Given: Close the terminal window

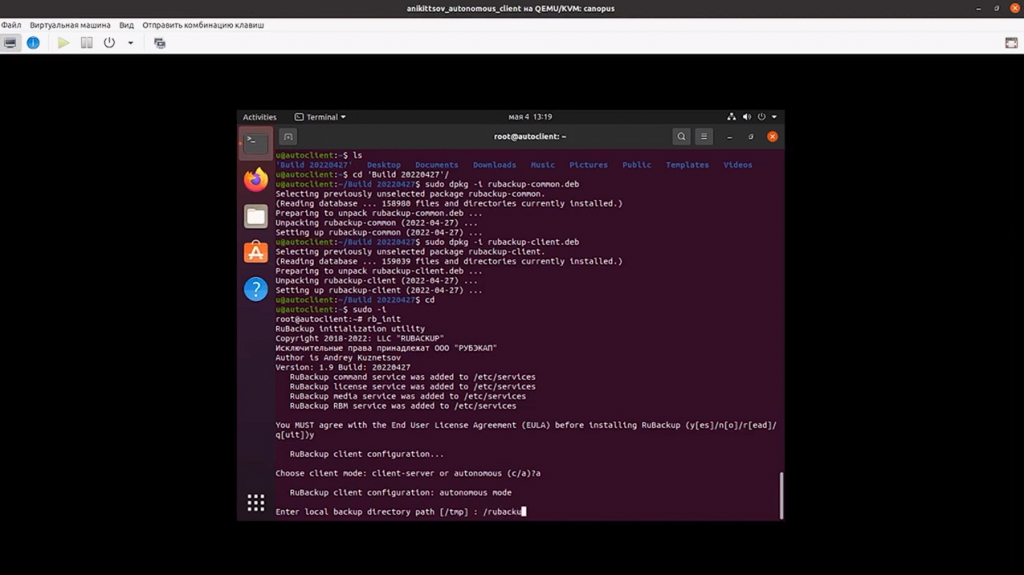Looking at the screenshot, I should pyautogui.click(x=773, y=137).
